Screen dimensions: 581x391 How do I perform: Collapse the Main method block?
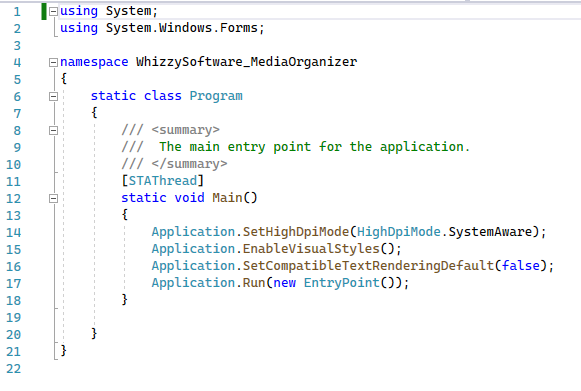[x=53, y=199]
